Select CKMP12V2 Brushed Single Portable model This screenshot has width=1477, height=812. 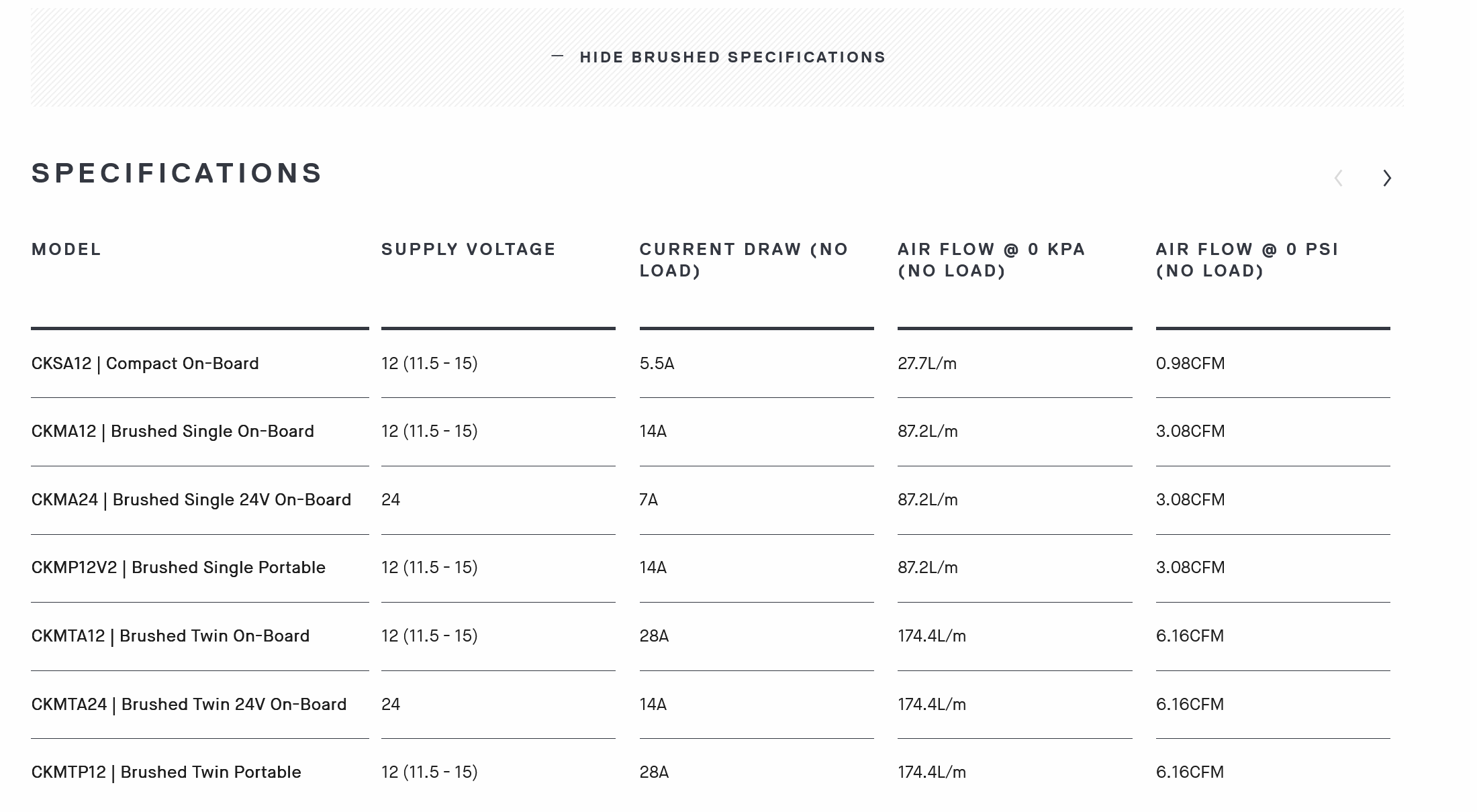179,568
